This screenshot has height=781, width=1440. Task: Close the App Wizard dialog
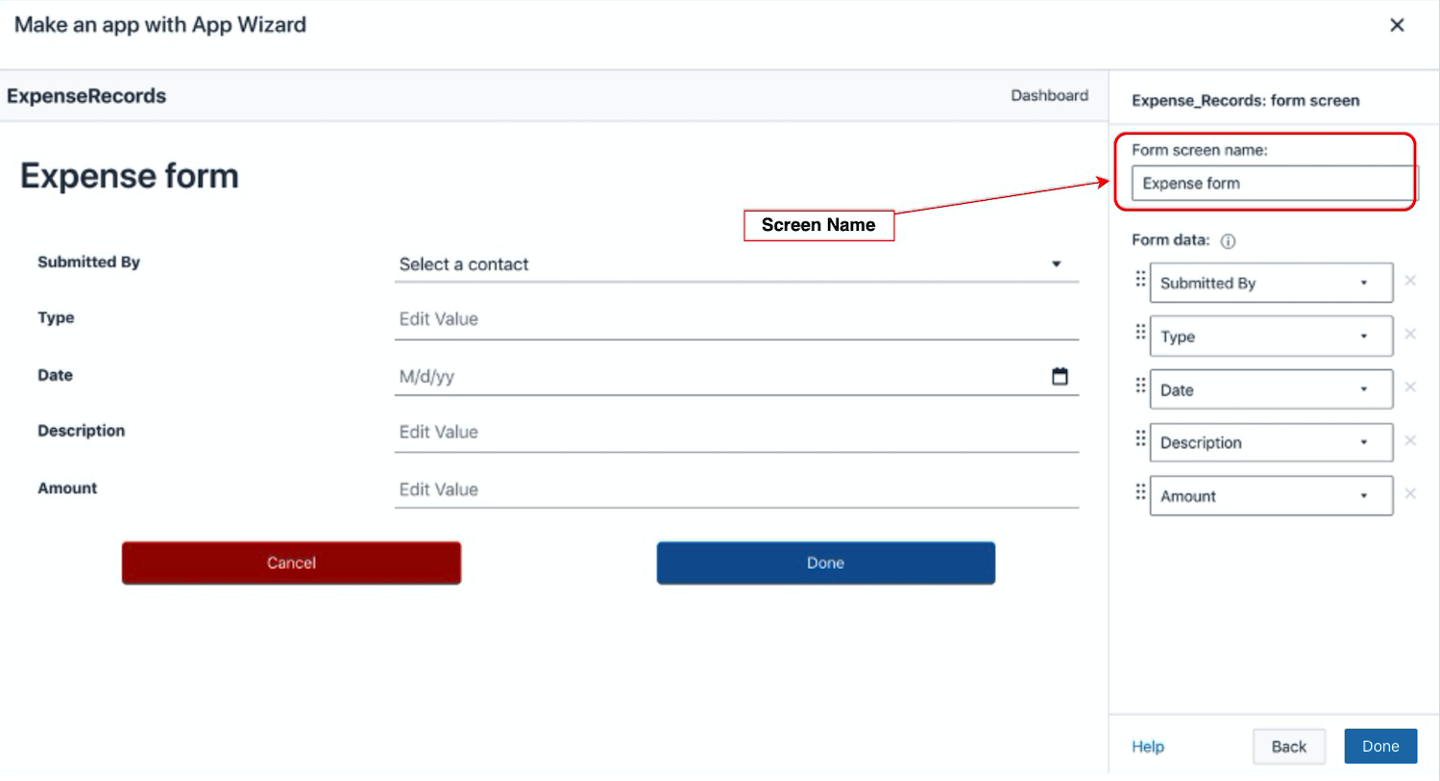point(1397,25)
